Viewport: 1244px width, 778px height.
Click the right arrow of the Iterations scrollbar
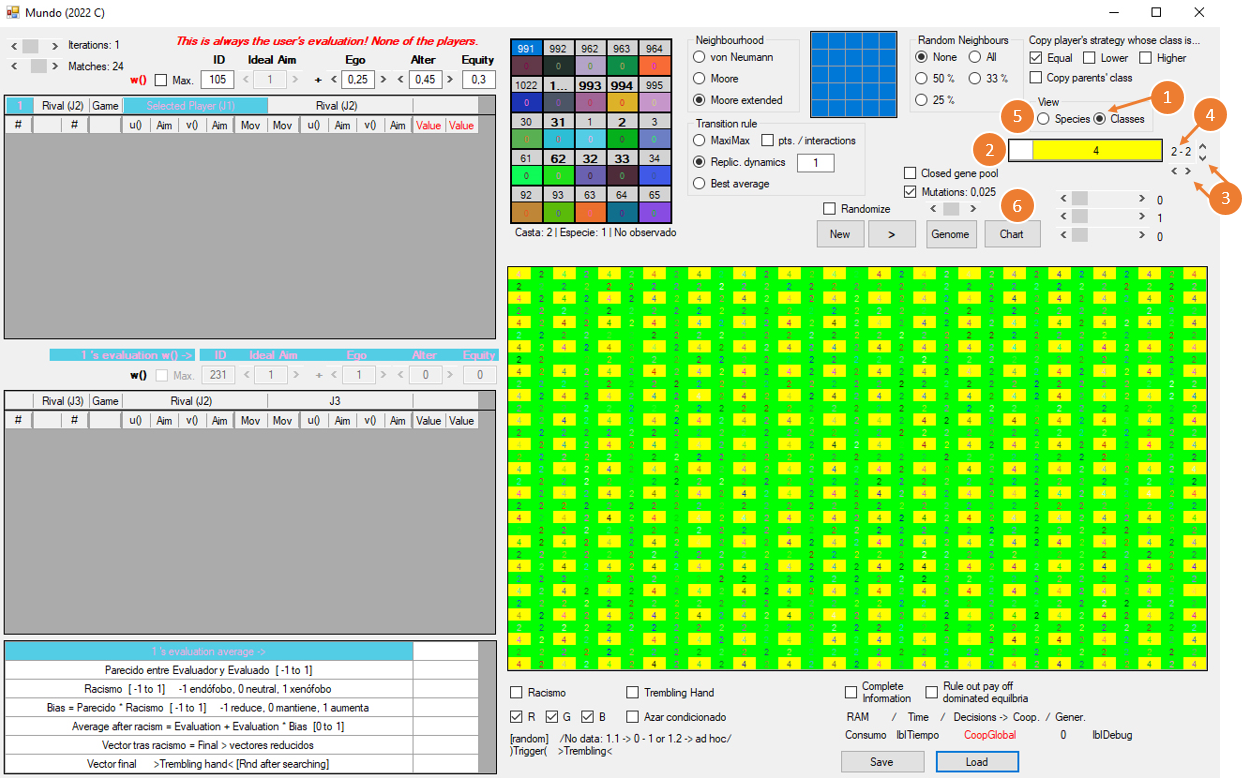[x=55, y=46]
